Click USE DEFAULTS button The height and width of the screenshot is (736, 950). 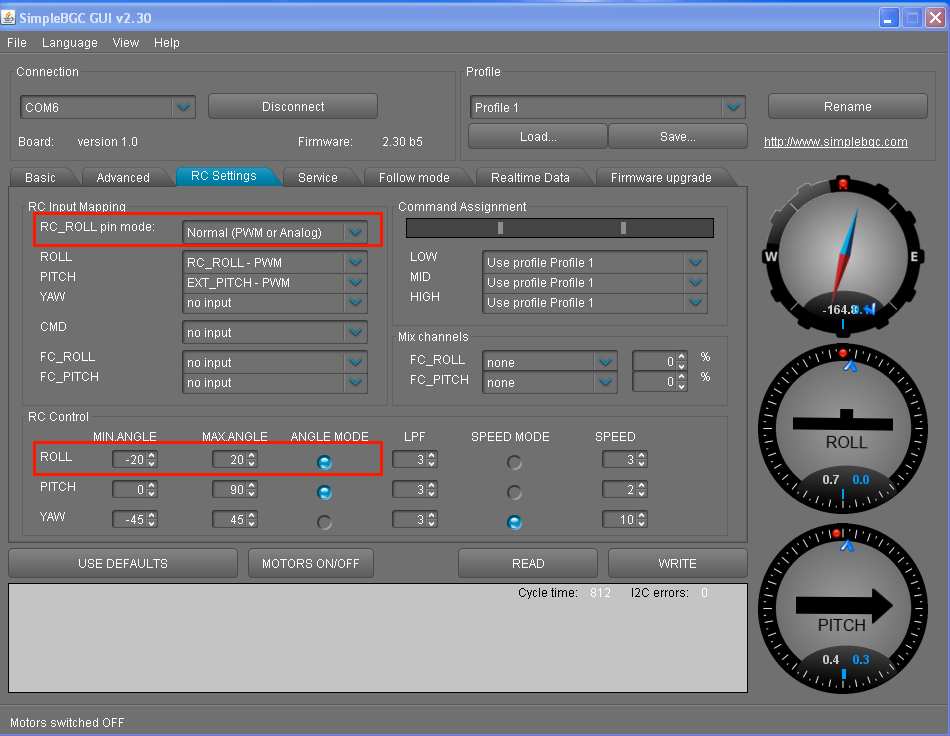coord(123,563)
